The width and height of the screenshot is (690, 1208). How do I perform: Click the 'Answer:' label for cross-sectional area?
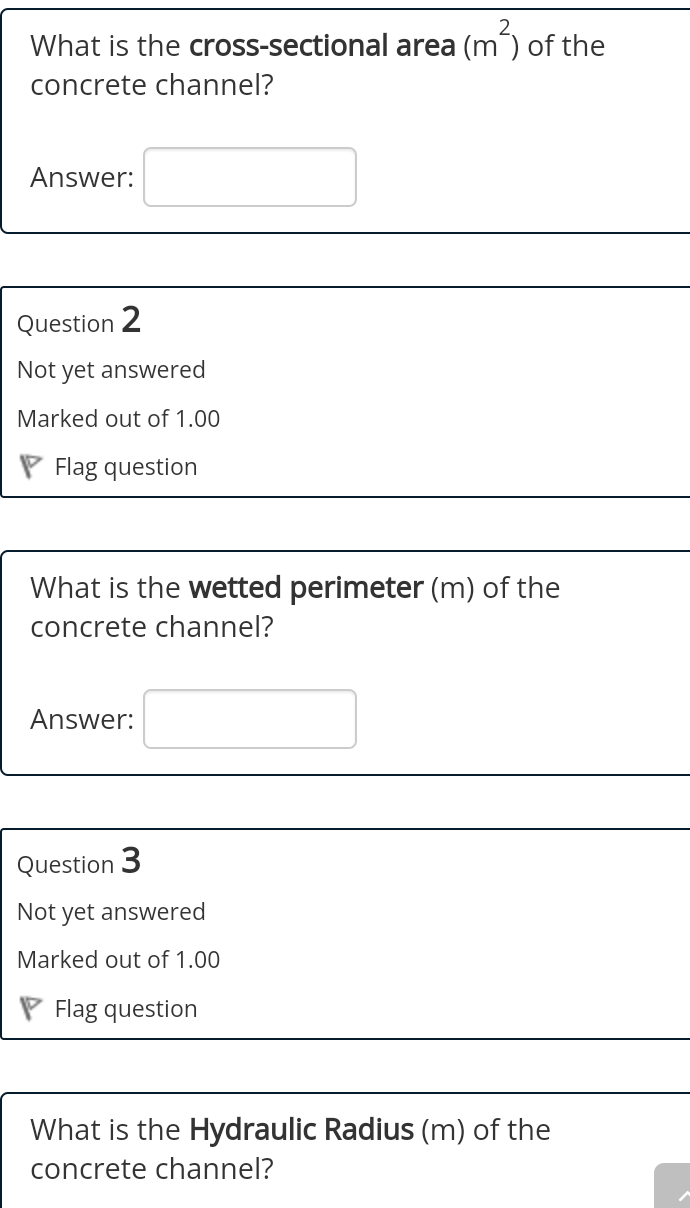tap(82, 178)
